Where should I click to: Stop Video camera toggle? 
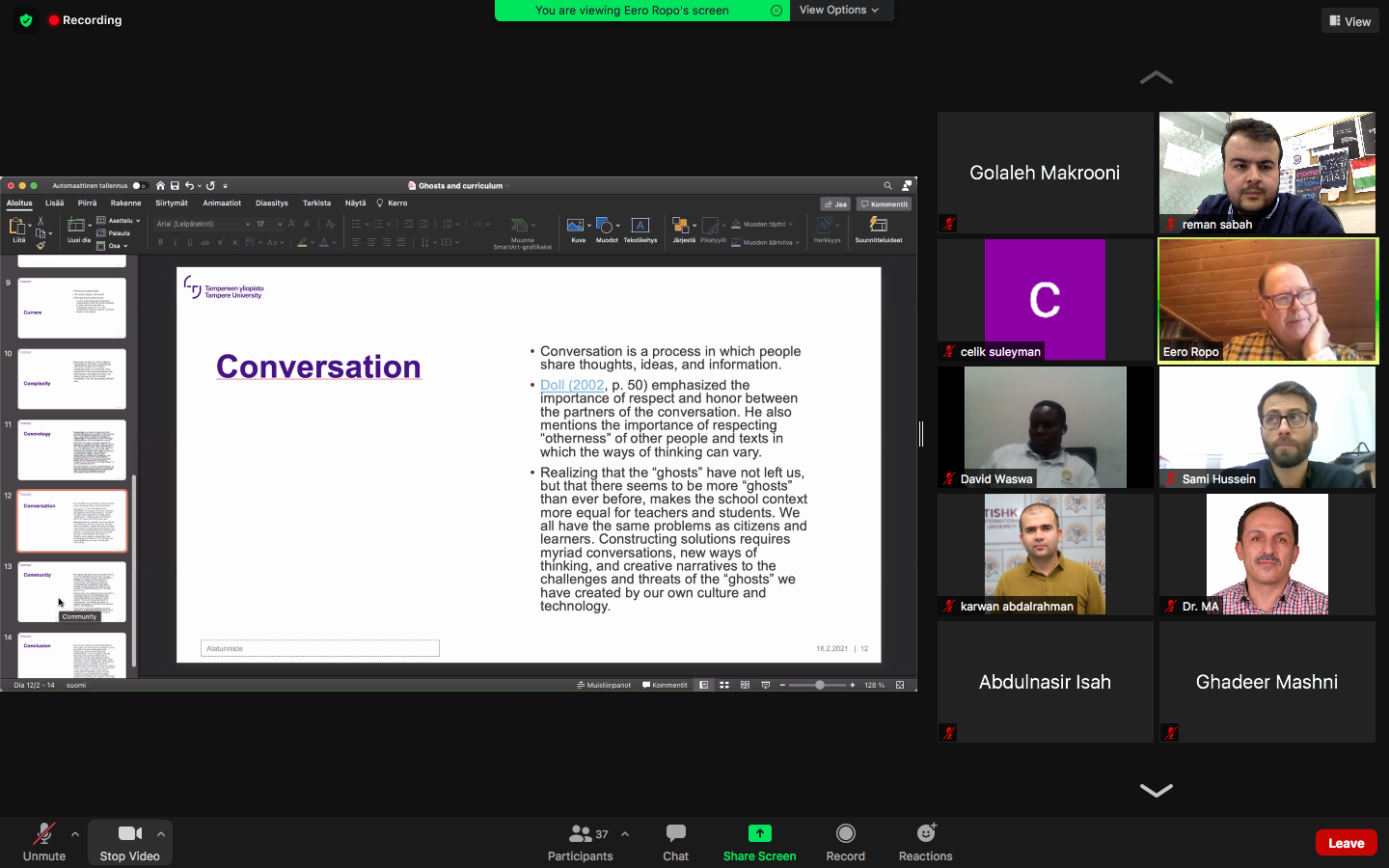tap(129, 841)
